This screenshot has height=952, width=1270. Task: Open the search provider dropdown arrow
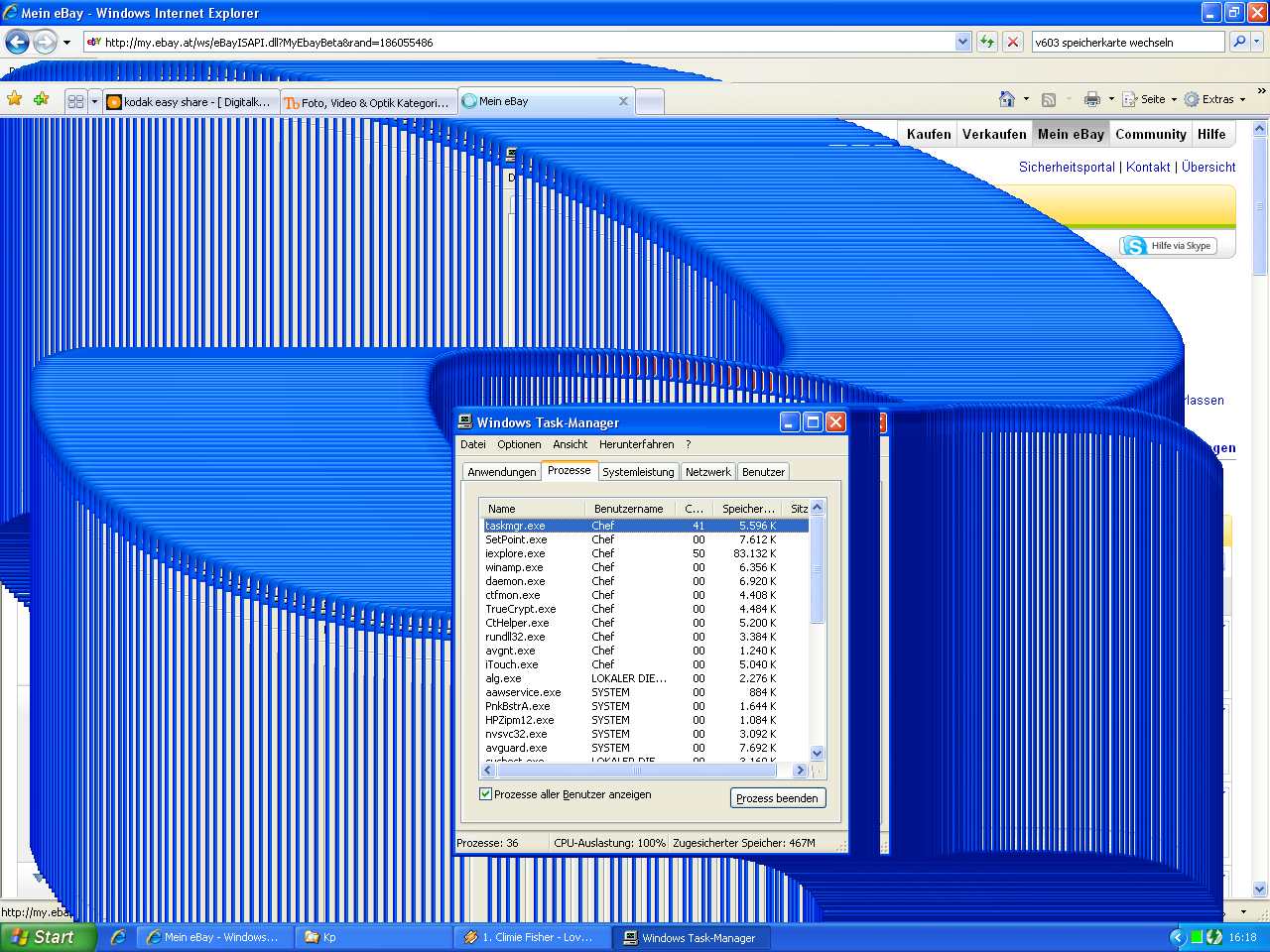point(1257,42)
